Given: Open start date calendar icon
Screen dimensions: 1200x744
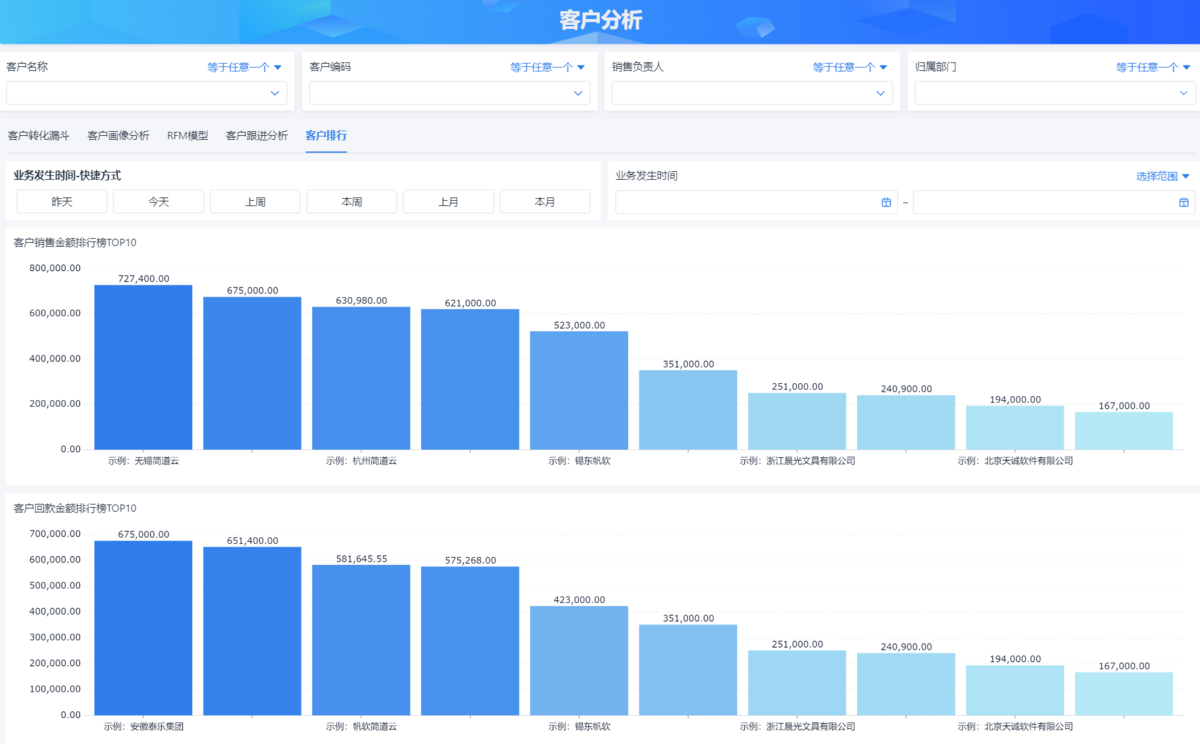Looking at the screenshot, I should tap(886, 202).
